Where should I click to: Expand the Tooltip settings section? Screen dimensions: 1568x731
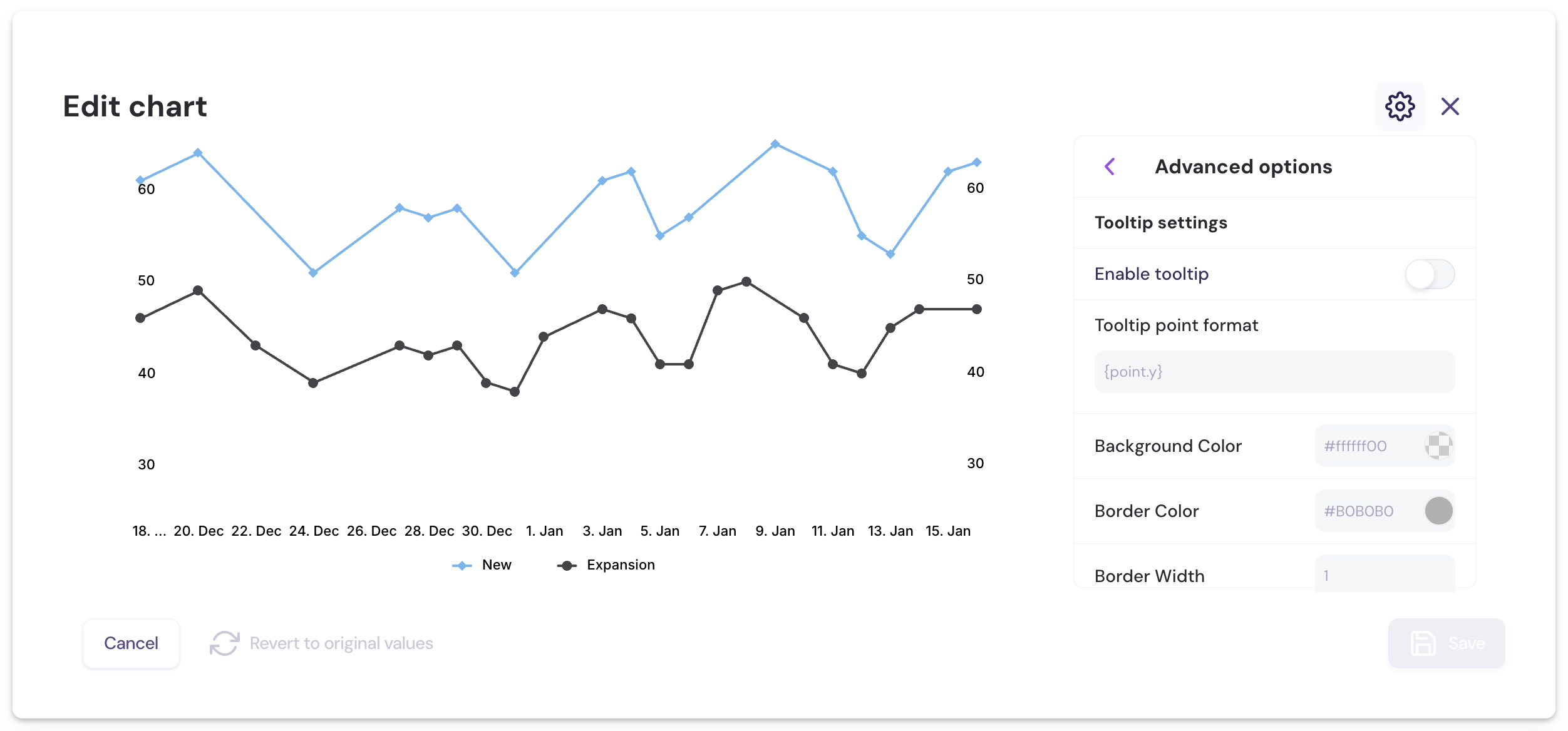tap(1161, 222)
